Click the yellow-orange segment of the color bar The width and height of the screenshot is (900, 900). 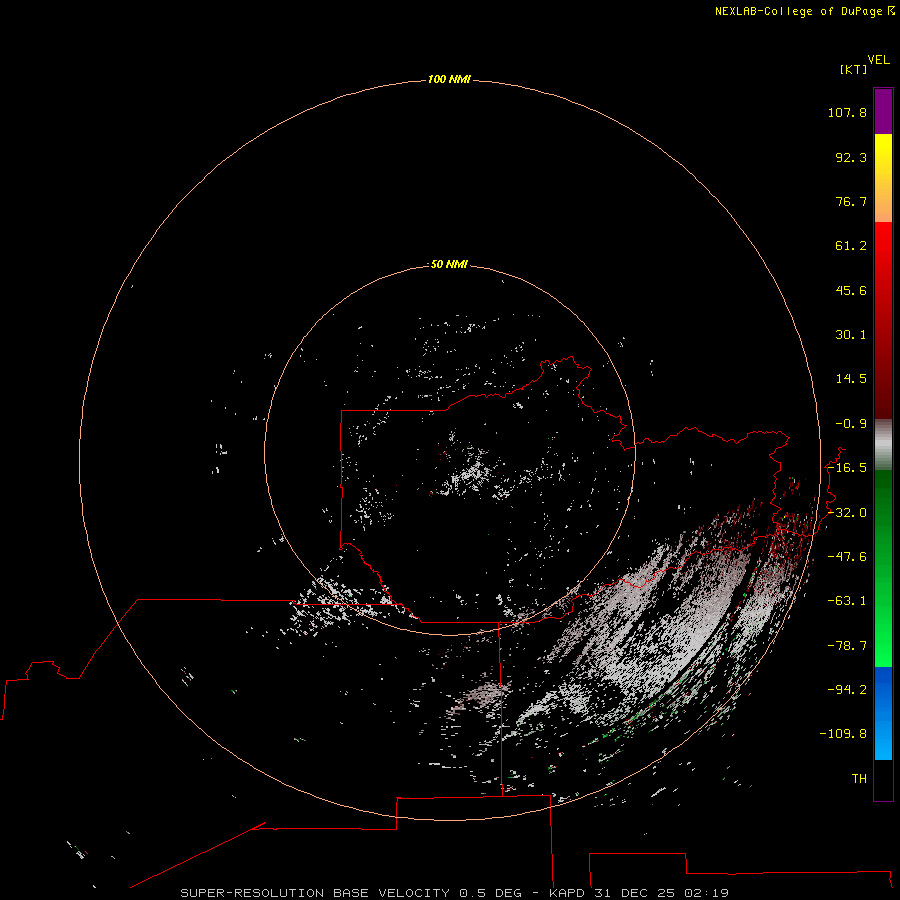883,178
